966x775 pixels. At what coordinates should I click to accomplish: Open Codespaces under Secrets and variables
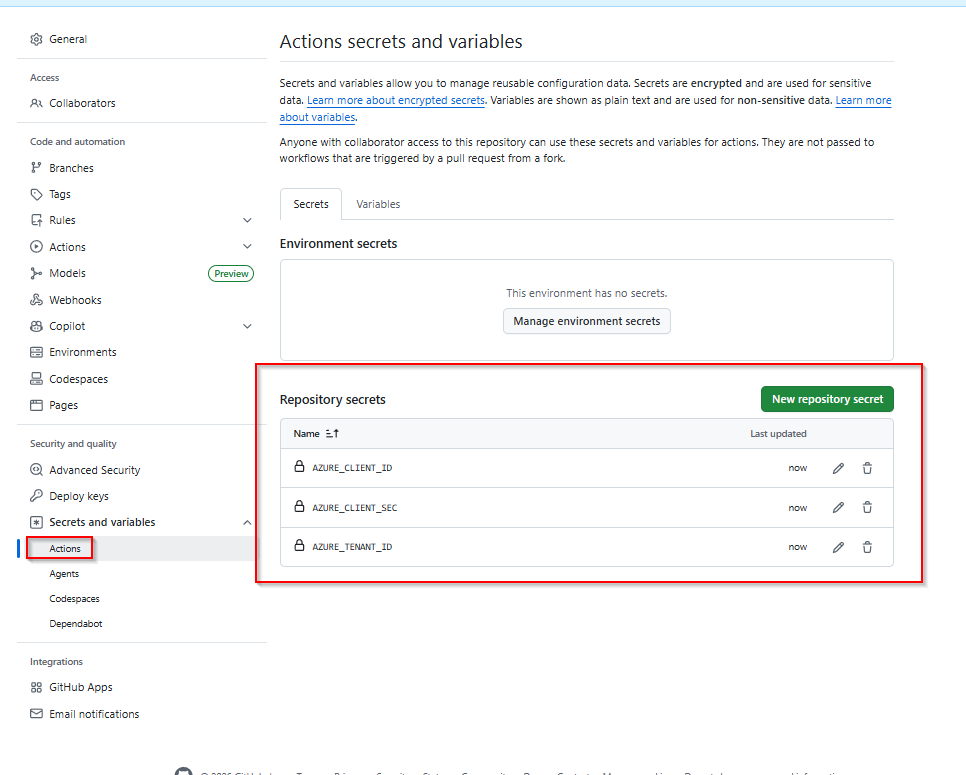pyautogui.click(x=75, y=599)
